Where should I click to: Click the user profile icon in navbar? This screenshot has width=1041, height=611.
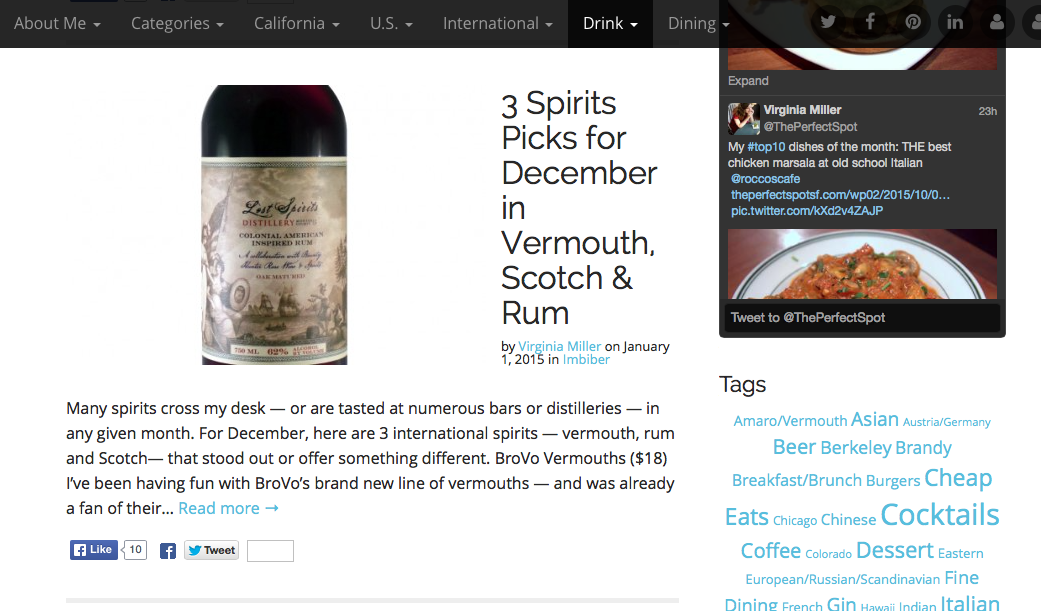pyautogui.click(x=997, y=22)
